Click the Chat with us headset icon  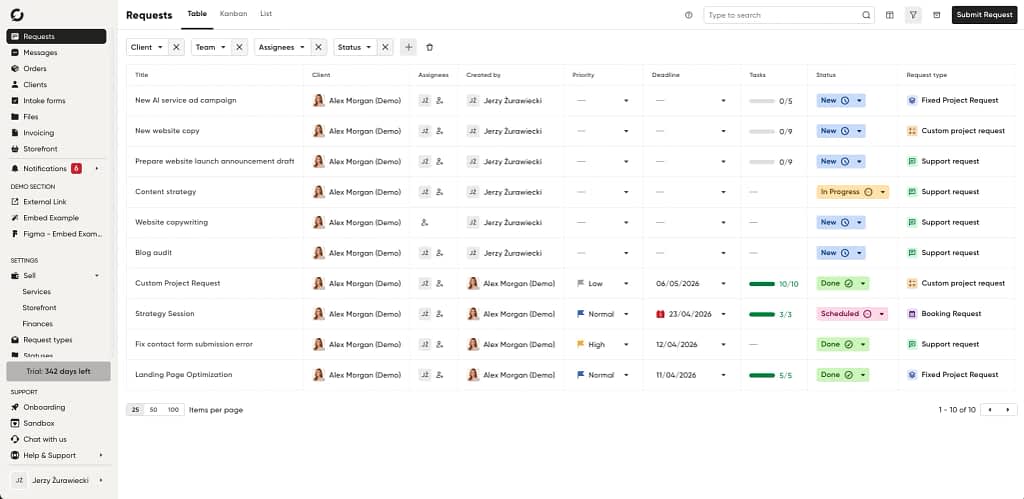pos(15,440)
